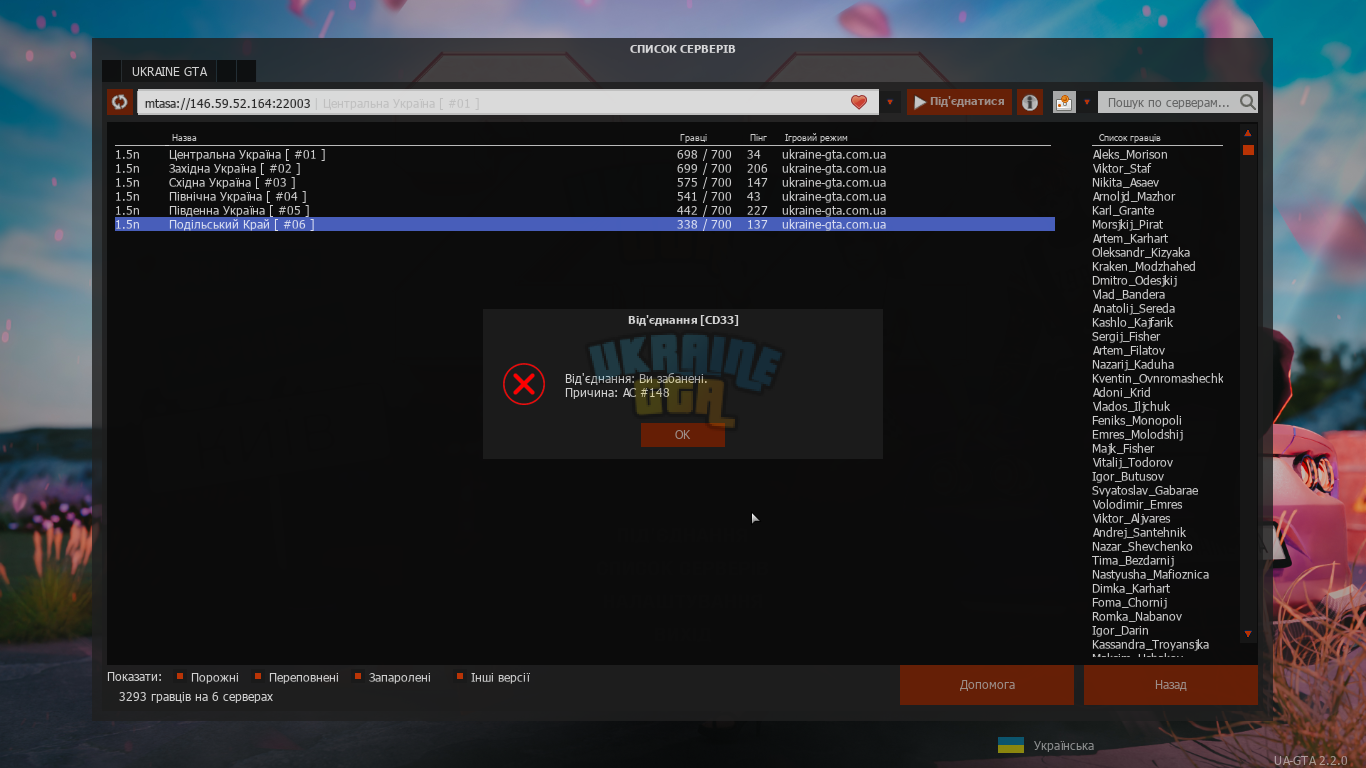Click player Artem_Karhart in the list
Viewport: 1366px width, 768px height.
[x=1130, y=238]
